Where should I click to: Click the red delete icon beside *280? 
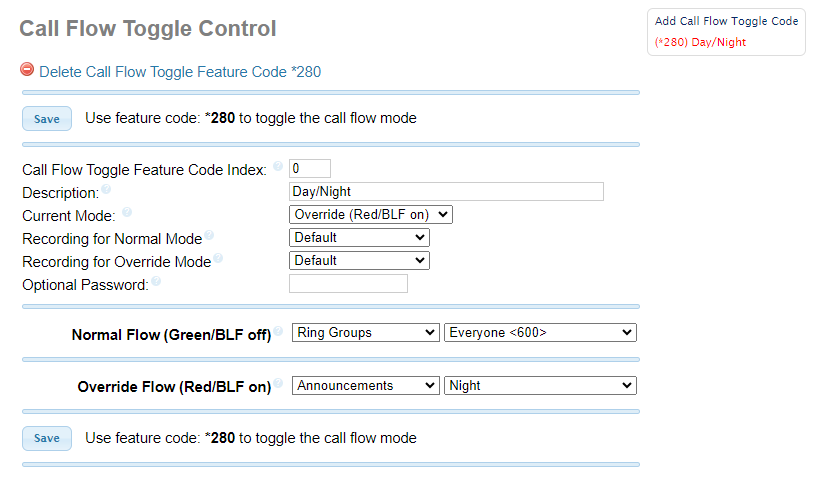point(27,69)
